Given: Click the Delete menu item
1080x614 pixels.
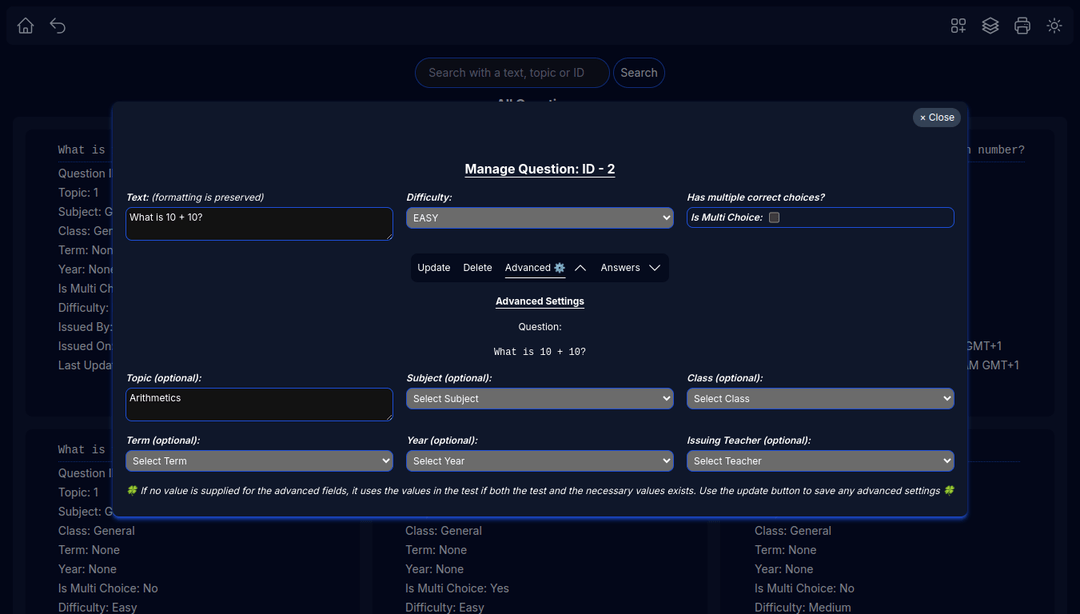Looking at the screenshot, I should (x=478, y=268).
